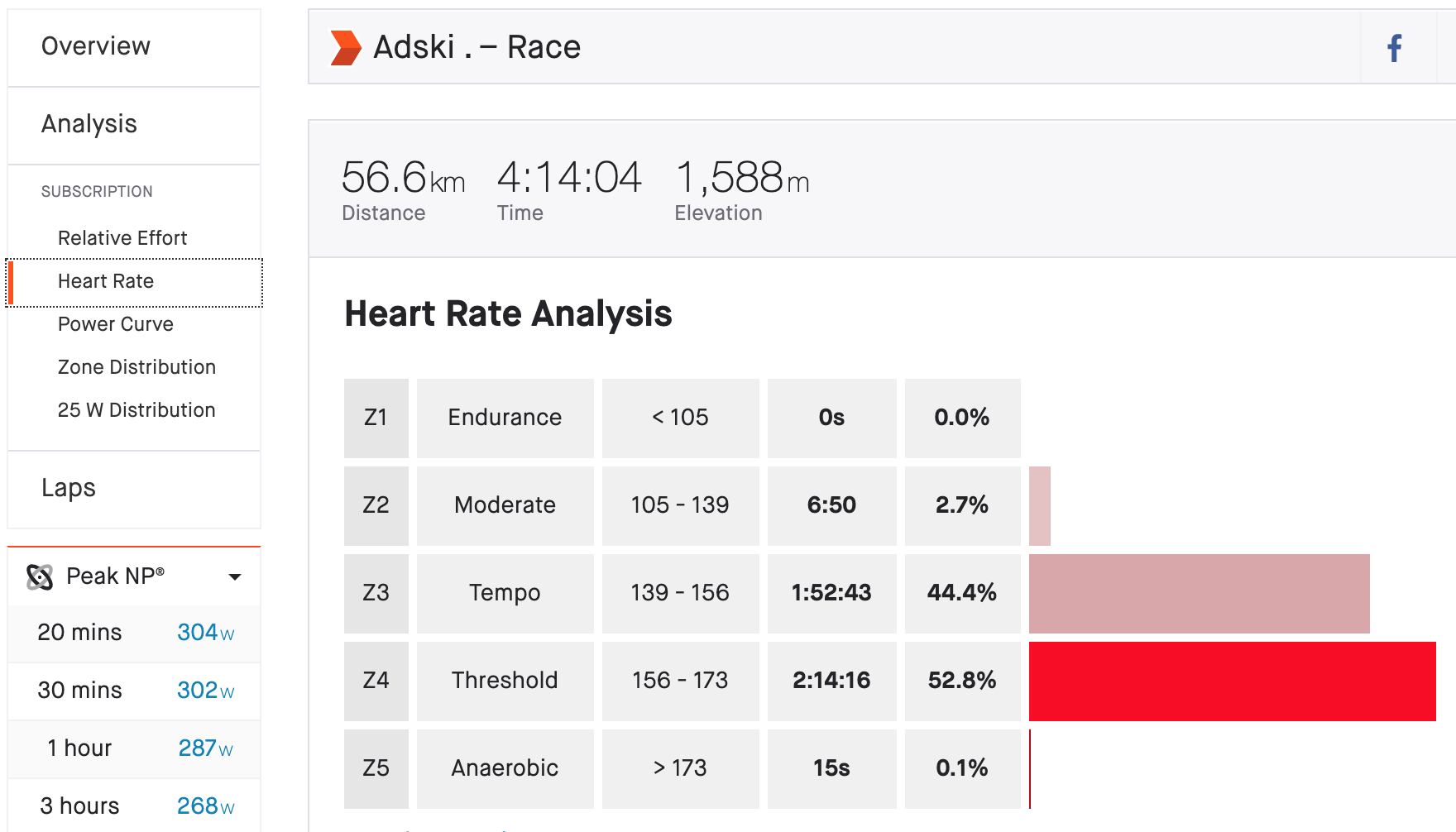The width and height of the screenshot is (1456, 832).
Task: Click the Peak NP icon
Action: pyautogui.click(x=40, y=576)
